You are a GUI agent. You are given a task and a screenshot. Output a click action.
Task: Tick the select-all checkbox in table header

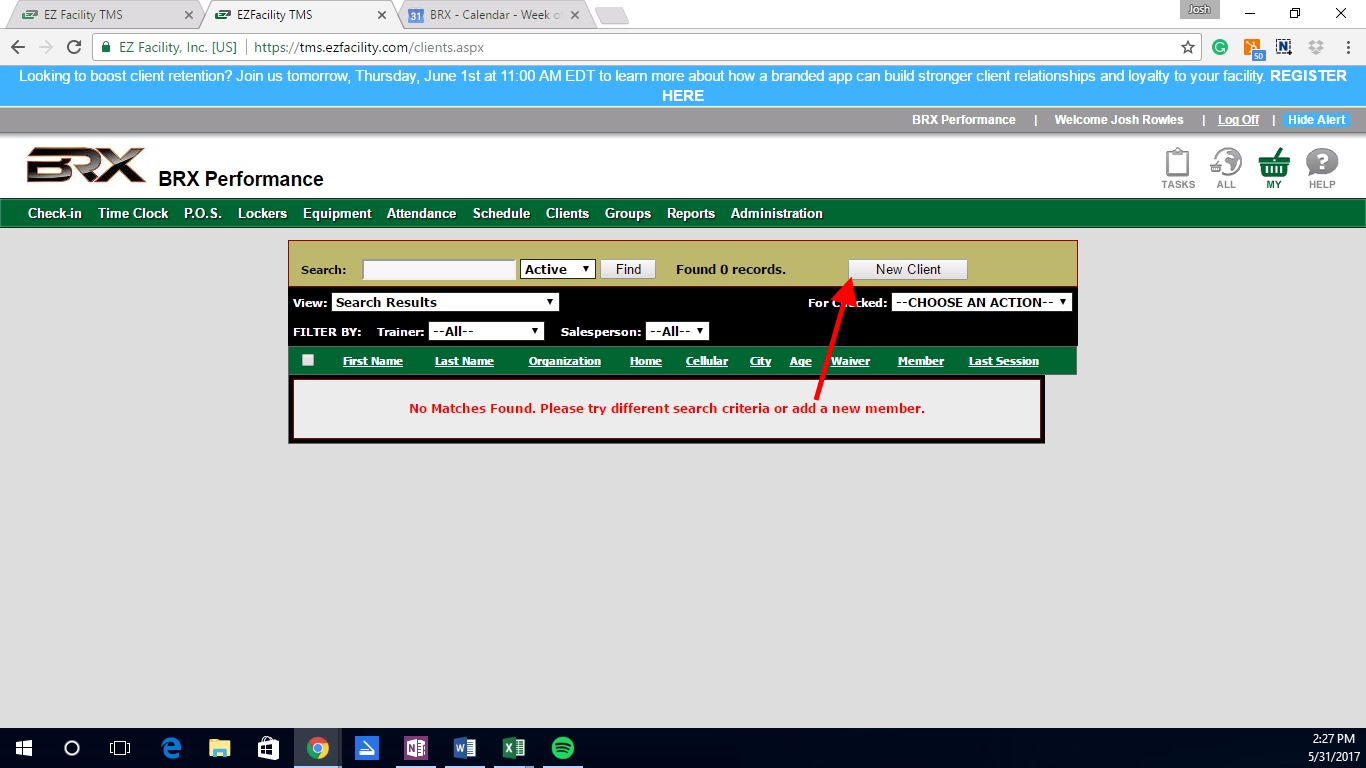pyautogui.click(x=308, y=360)
